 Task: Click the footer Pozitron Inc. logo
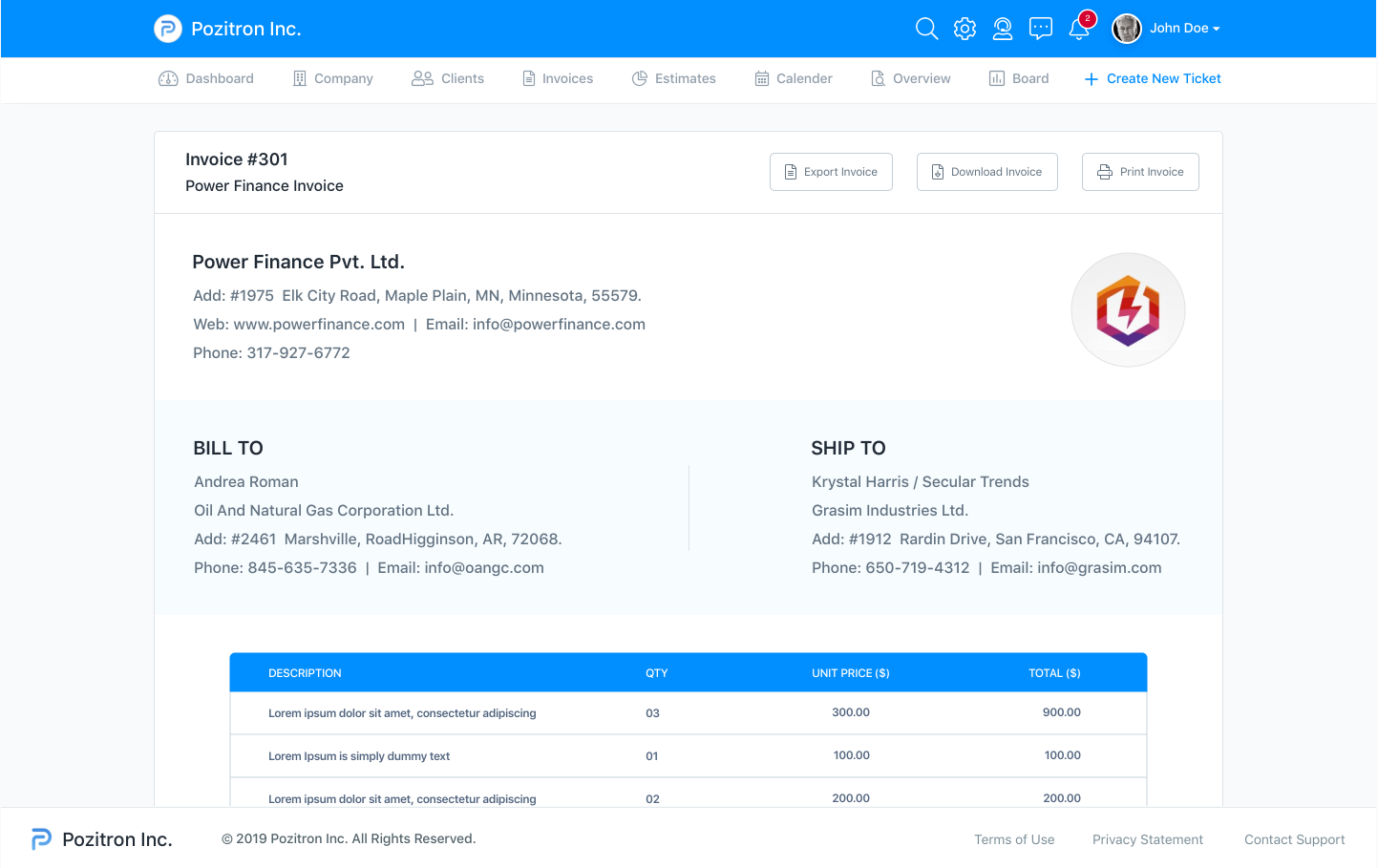coord(101,839)
